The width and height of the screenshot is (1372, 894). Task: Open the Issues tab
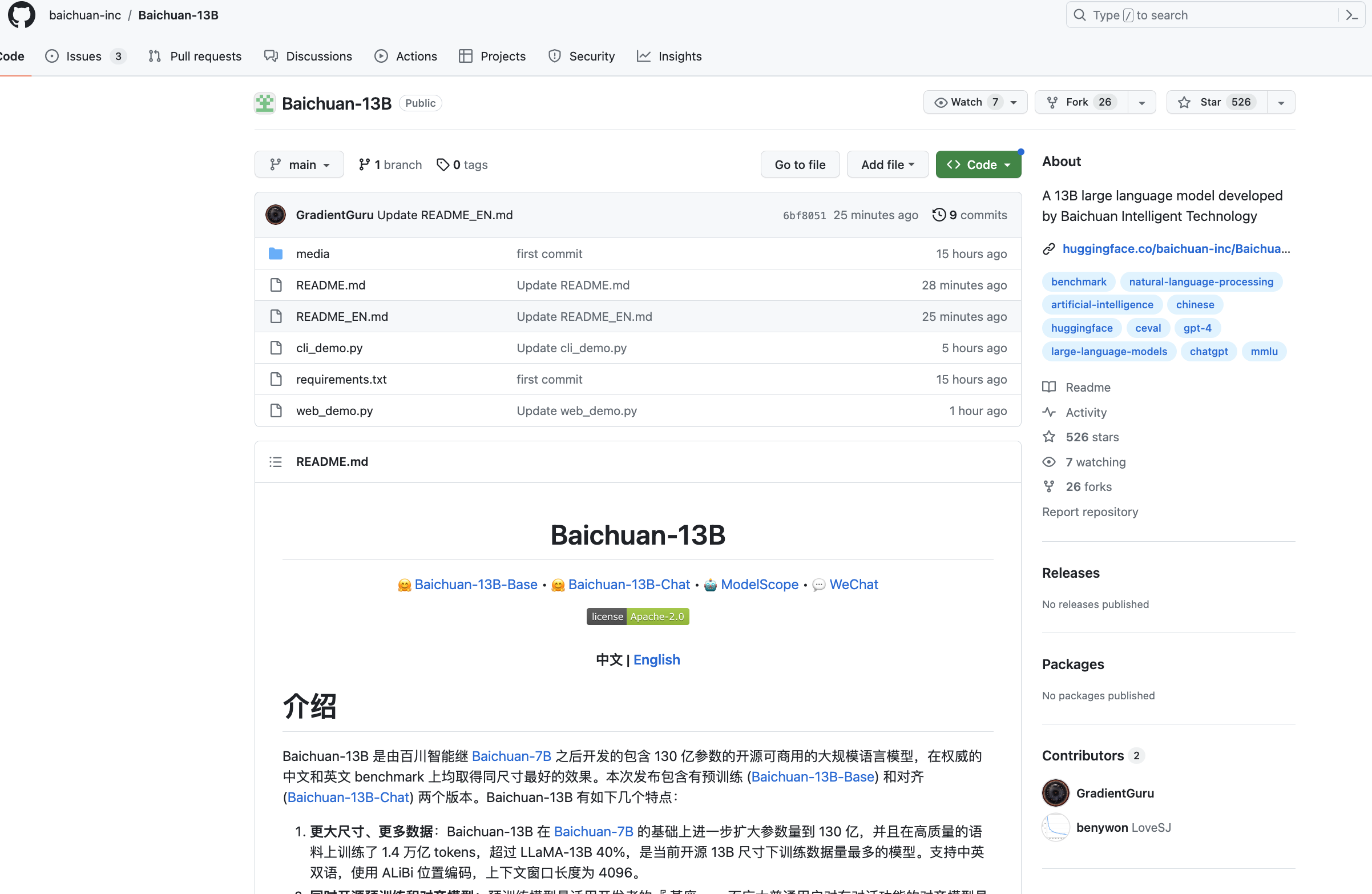pos(86,56)
